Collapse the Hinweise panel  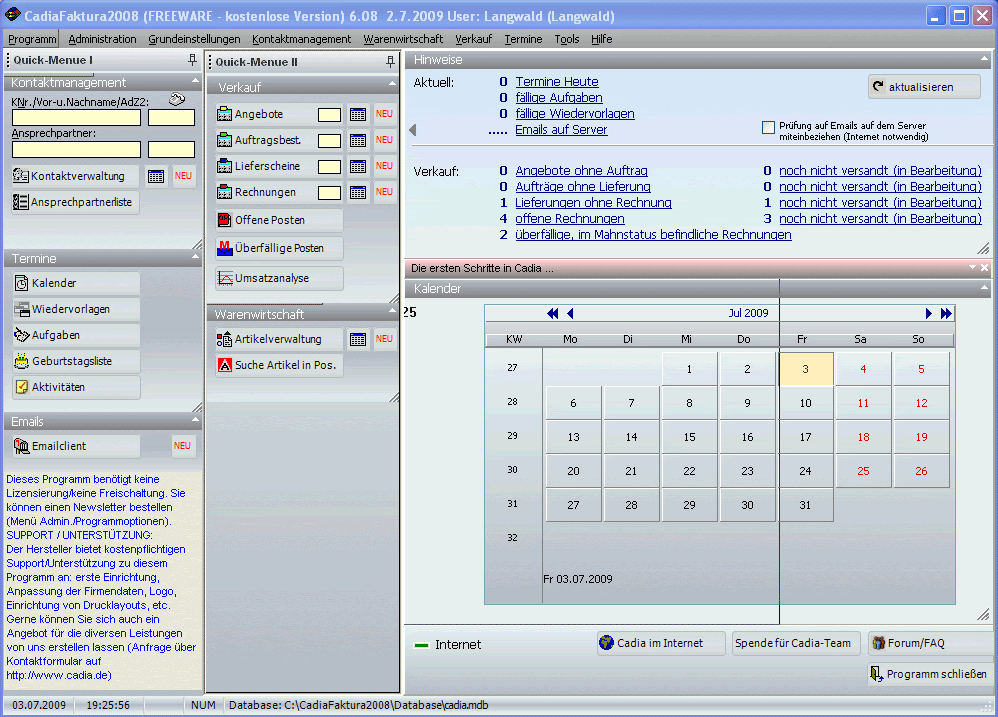(984, 59)
